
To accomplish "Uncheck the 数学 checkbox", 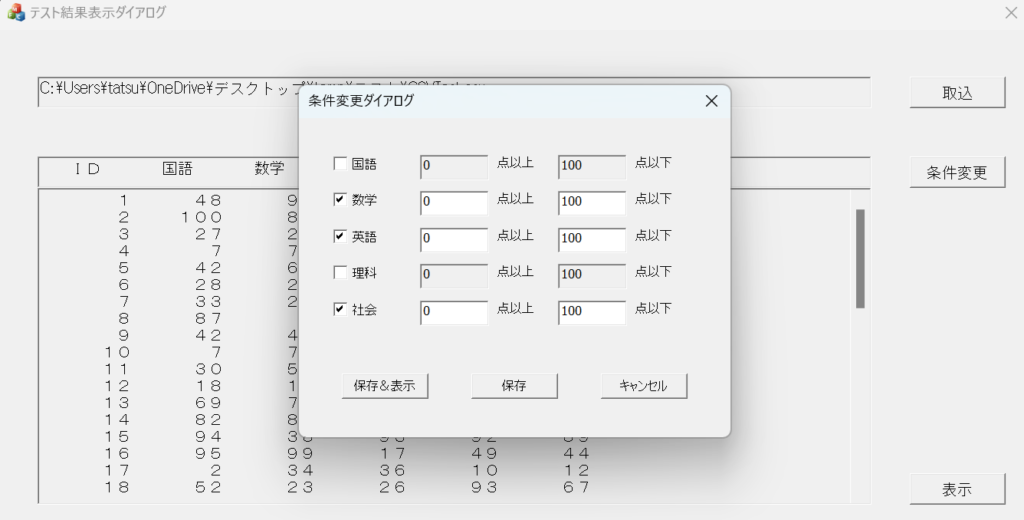I will 340,200.
